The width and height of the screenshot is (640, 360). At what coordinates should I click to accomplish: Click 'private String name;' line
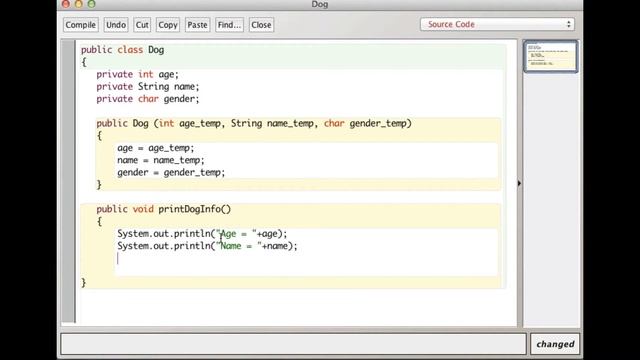point(148,87)
